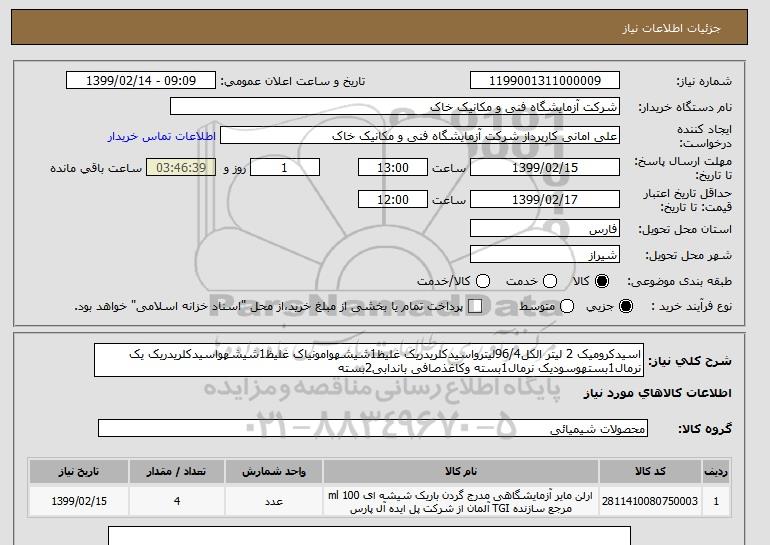
Task: Click the price validity date 1399/02/17 field
Action: [x=545, y=199]
